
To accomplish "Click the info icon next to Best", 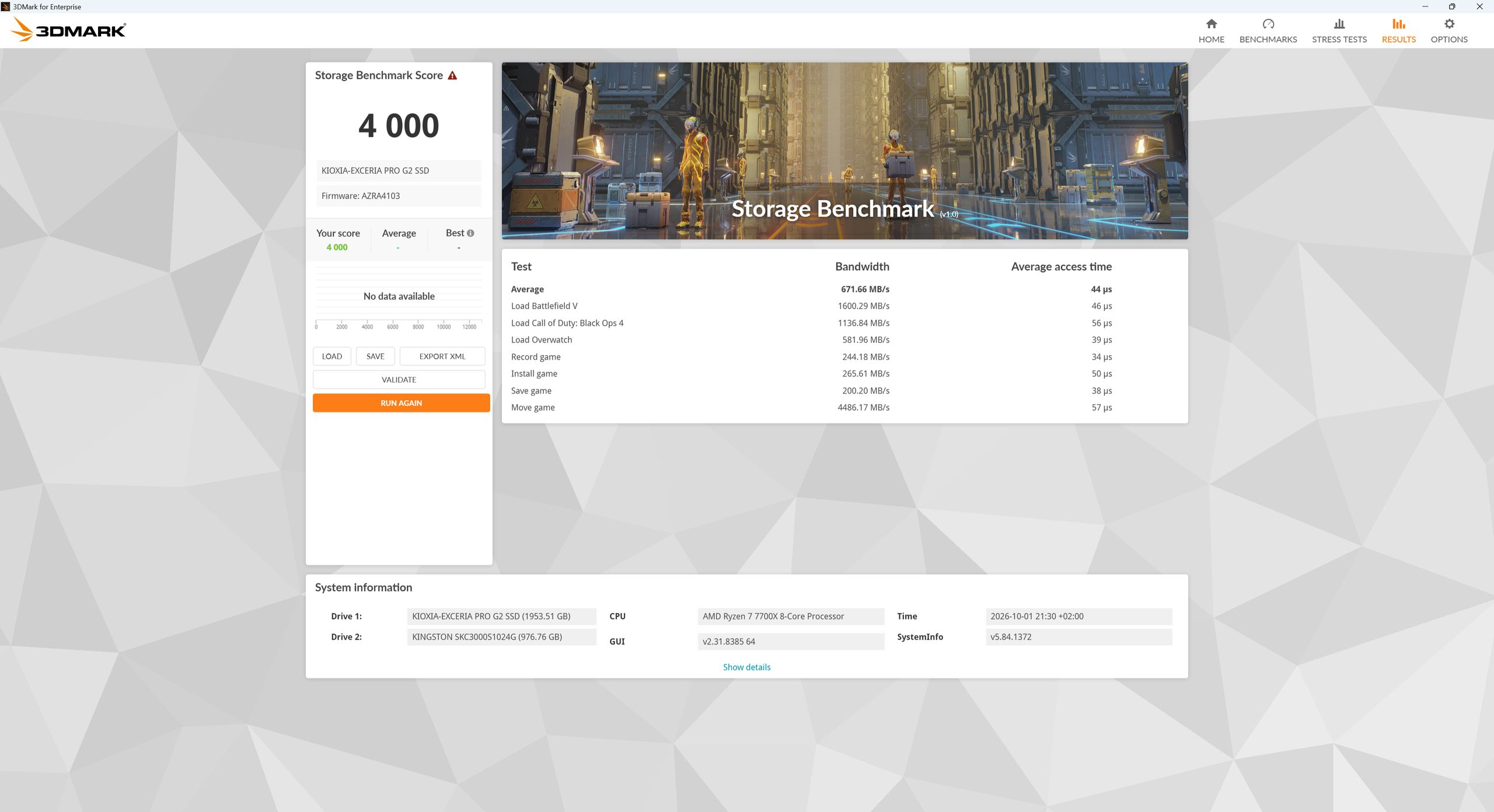I will point(470,233).
